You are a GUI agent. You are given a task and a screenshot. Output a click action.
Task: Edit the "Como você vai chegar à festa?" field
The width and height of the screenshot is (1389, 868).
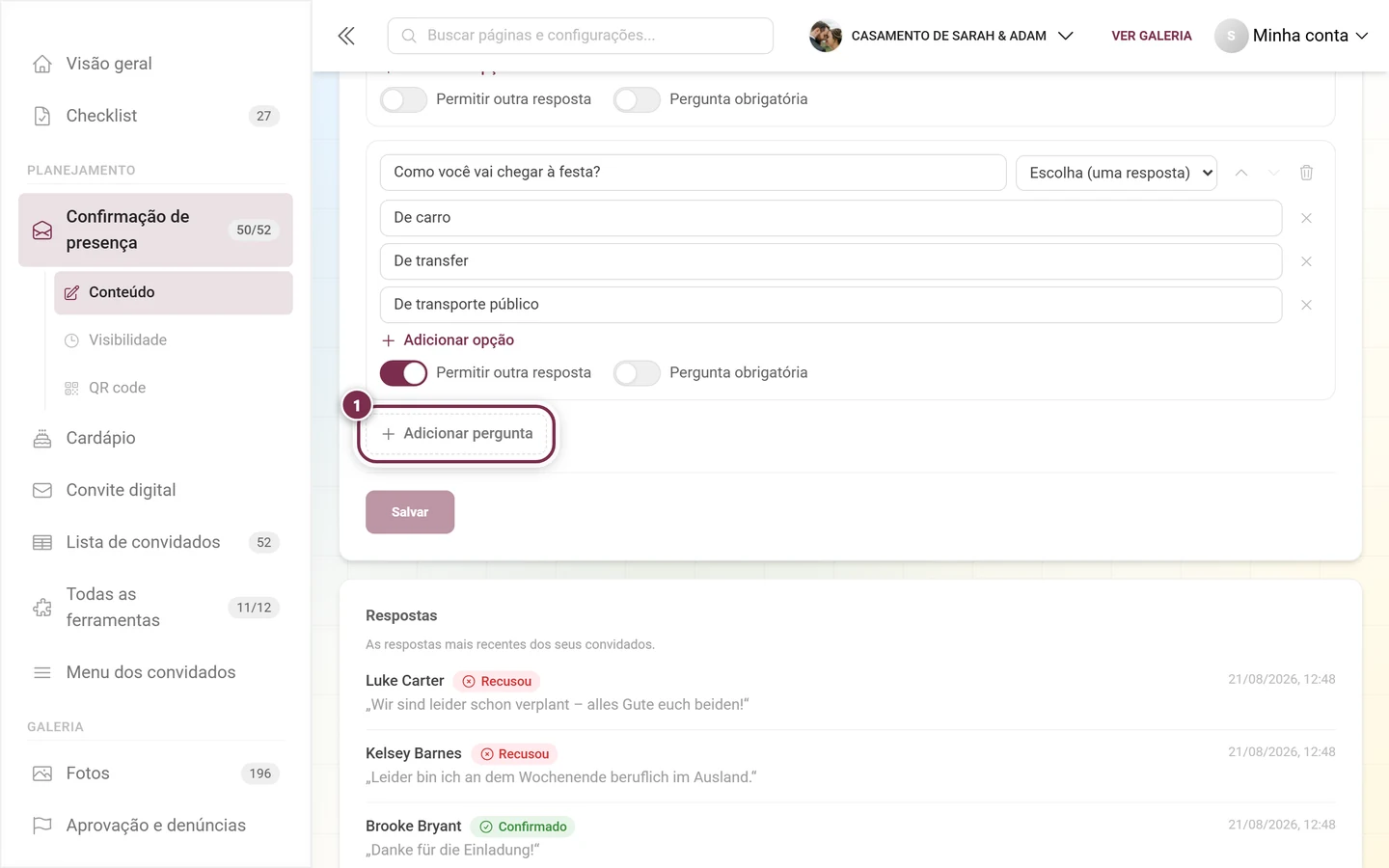coord(694,173)
